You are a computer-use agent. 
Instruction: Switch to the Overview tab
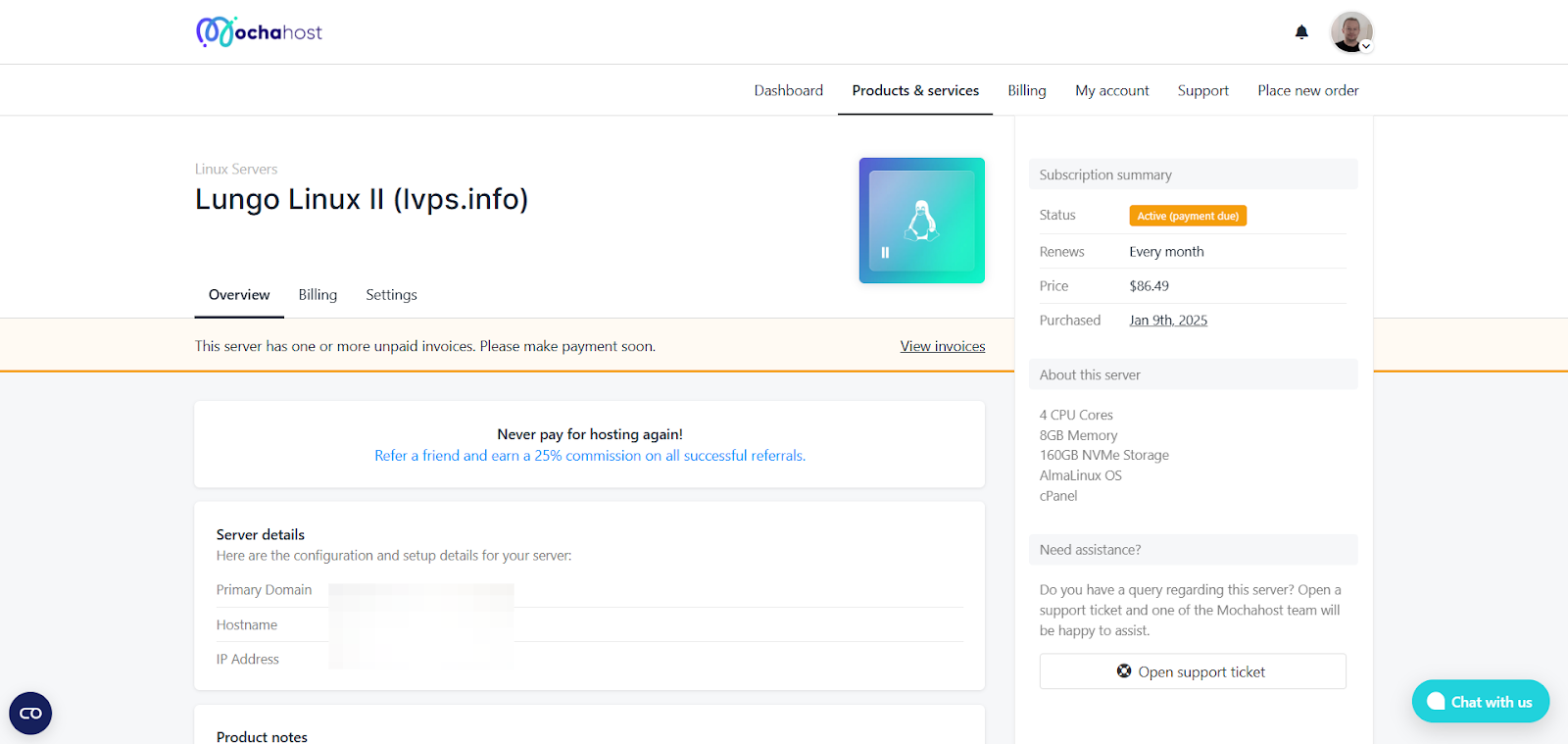click(x=239, y=295)
